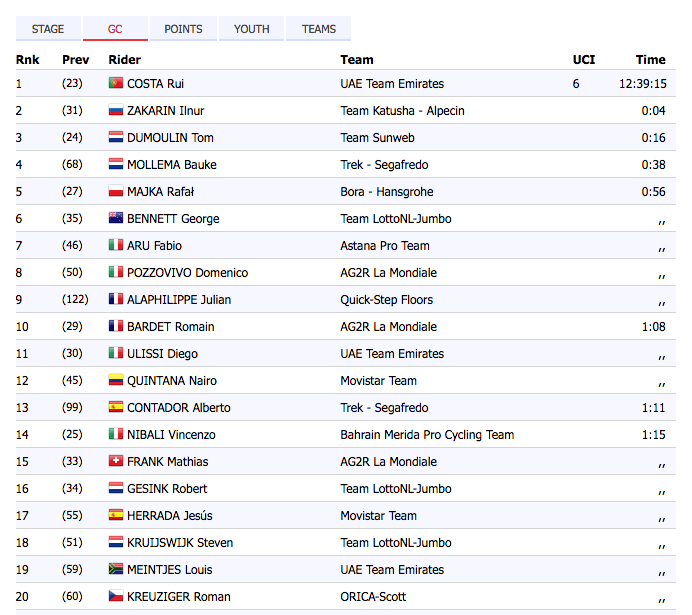This screenshot has height=615, width=692.
Task: Open CONTADOR Alberto's rider page
Action: tap(178, 408)
